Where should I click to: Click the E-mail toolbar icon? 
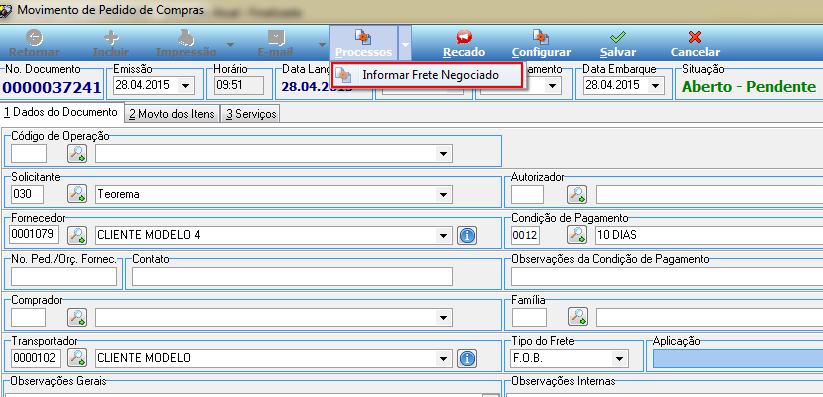pyautogui.click(x=276, y=37)
